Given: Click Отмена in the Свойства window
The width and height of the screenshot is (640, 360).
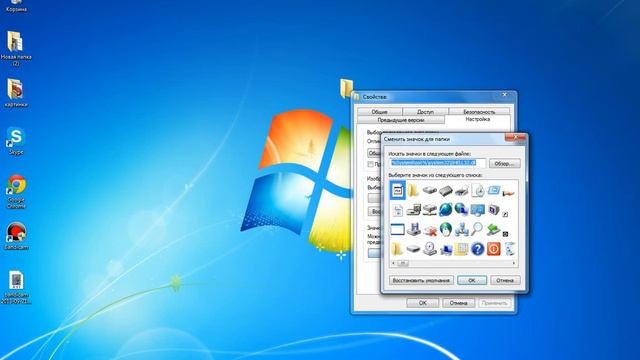Looking at the screenshot, I should click(458, 303).
